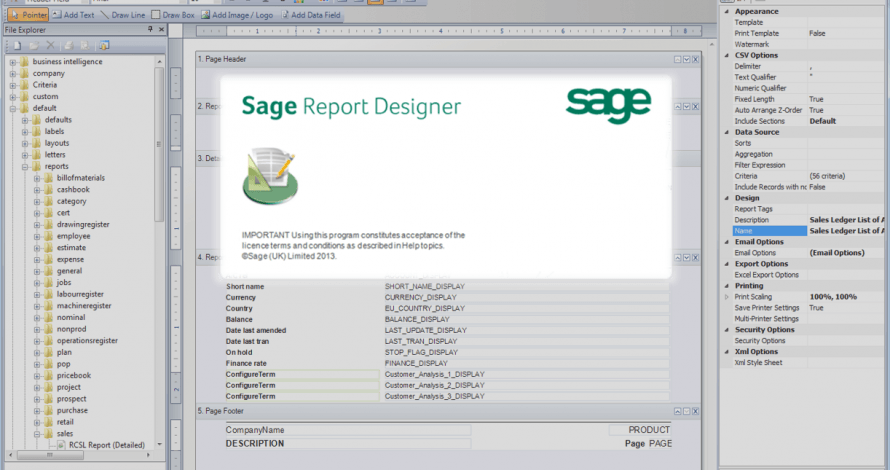Screen dimensions: 890x470
Task: Click the open folder icon in File Explorer
Action: [34, 45]
